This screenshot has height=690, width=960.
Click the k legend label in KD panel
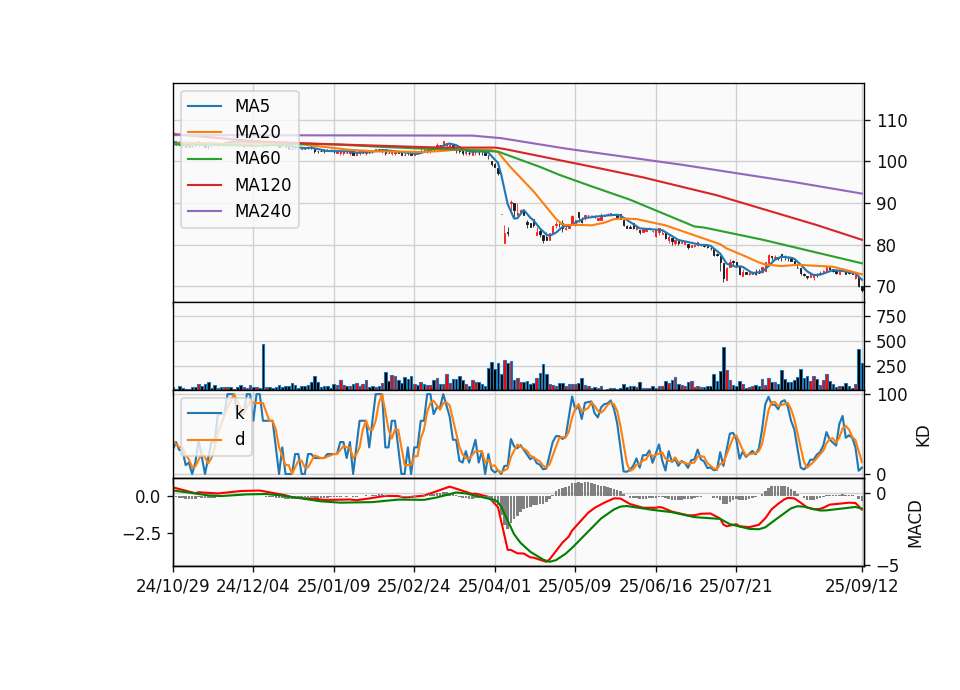pyautogui.click(x=239, y=413)
